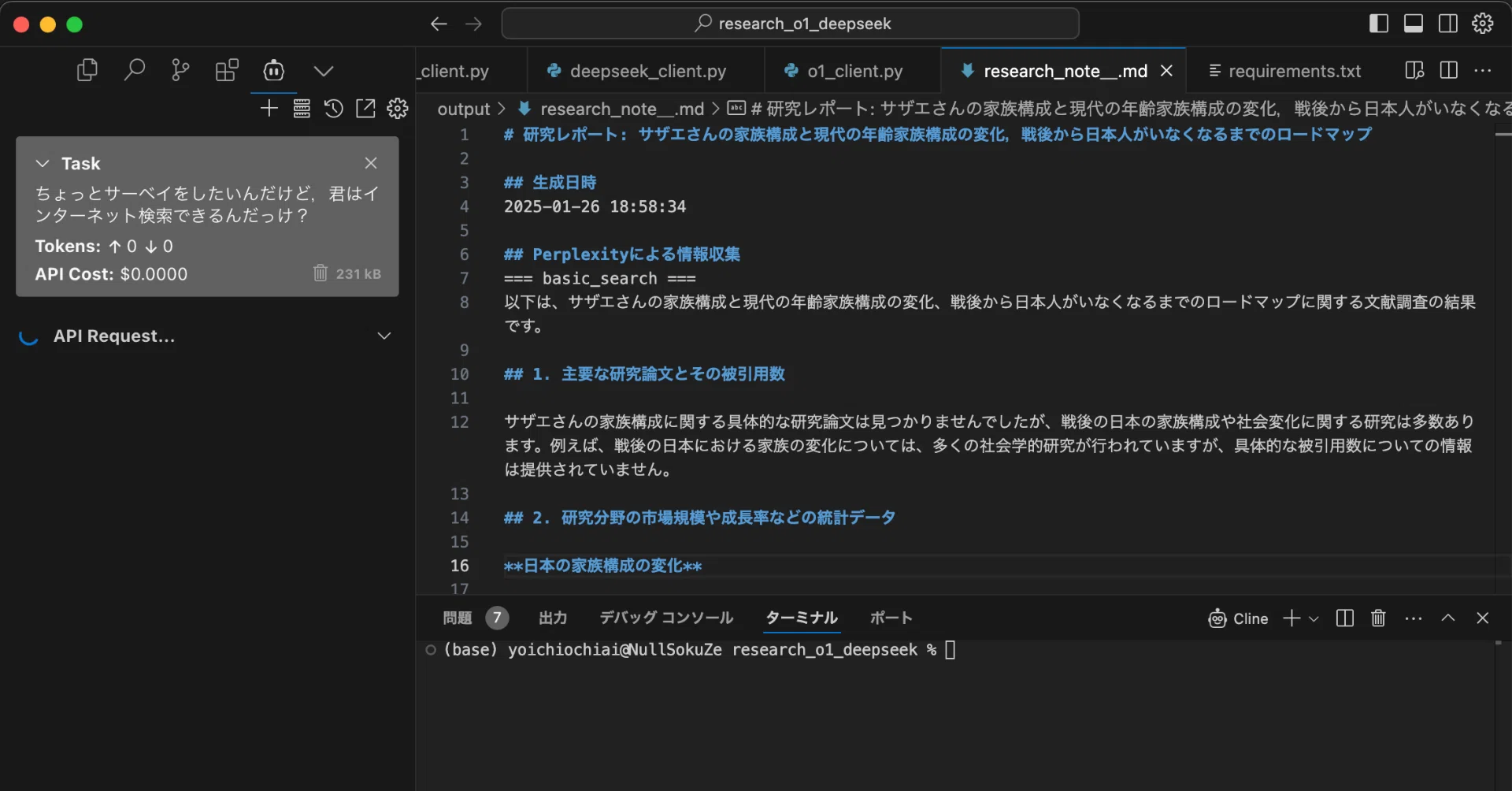Open editor More Actions ellipsis
The height and width of the screenshot is (791, 1512).
[1483, 71]
